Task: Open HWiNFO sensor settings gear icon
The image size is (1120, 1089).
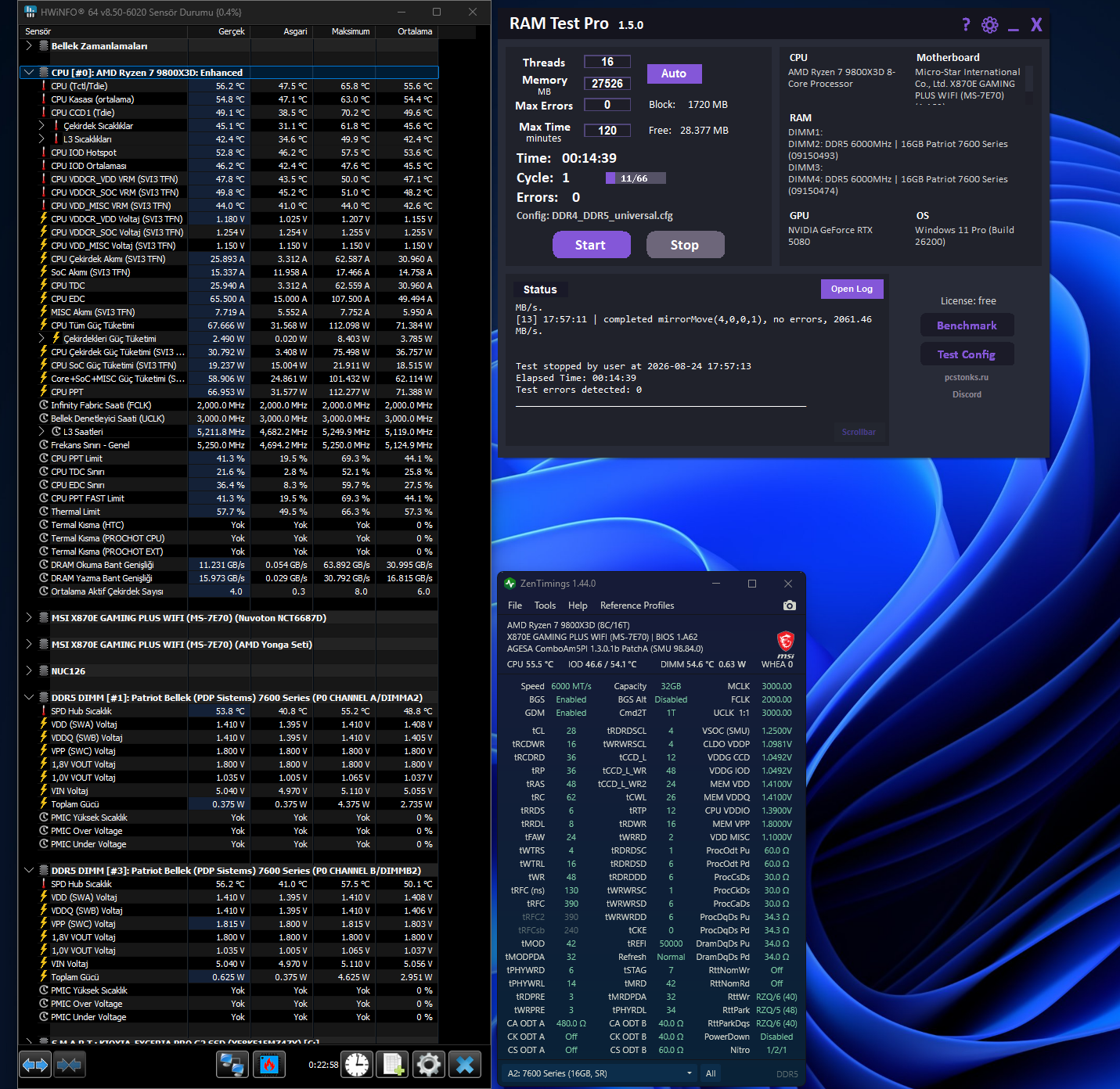Action: [429, 1064]
